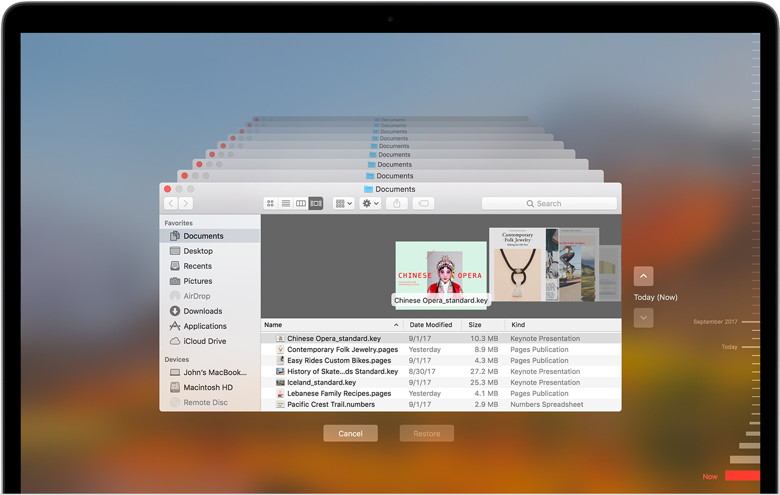This screenshot has height=495, width=780.
Task: Select Easy Rides Custom Bikes.pages file
Action: [x=441, y=360]
